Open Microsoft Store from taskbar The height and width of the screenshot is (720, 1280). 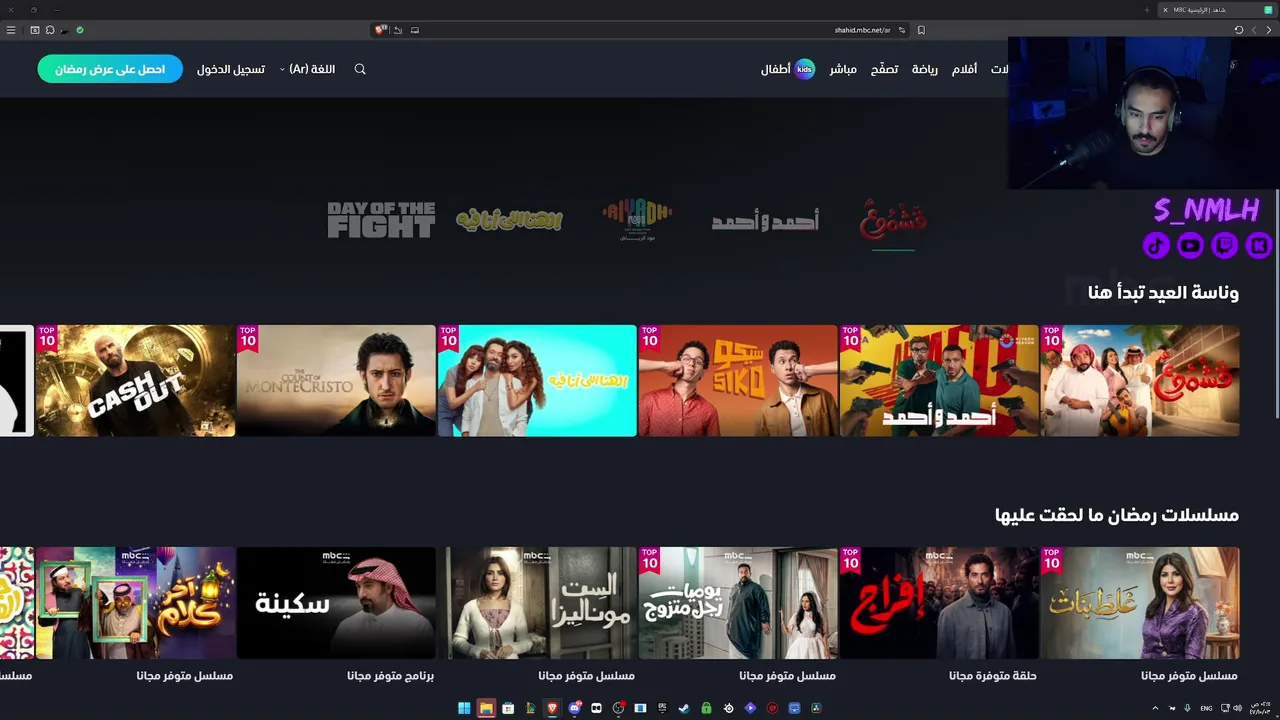tap(508, 708)
